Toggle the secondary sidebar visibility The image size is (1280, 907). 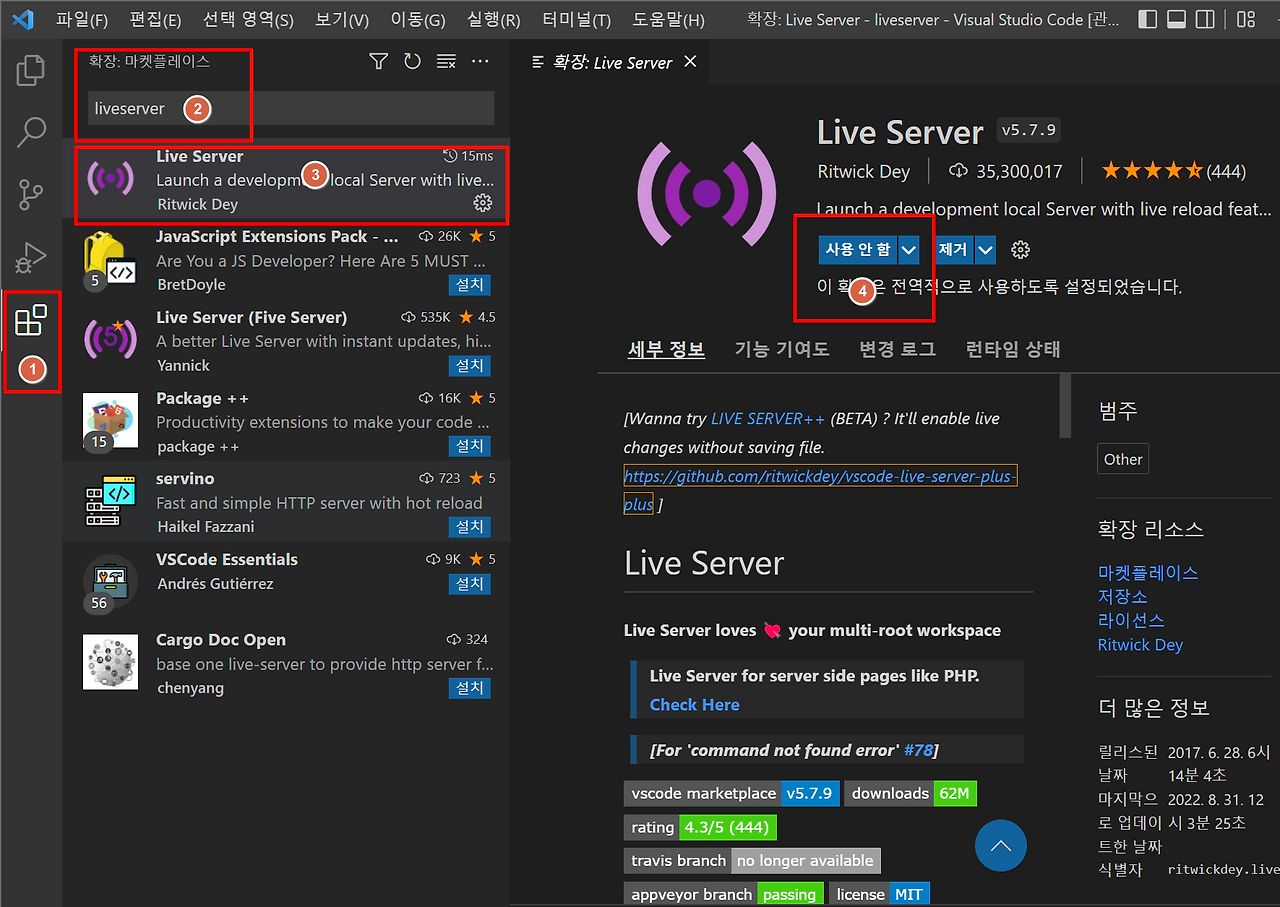(1206, 18)
